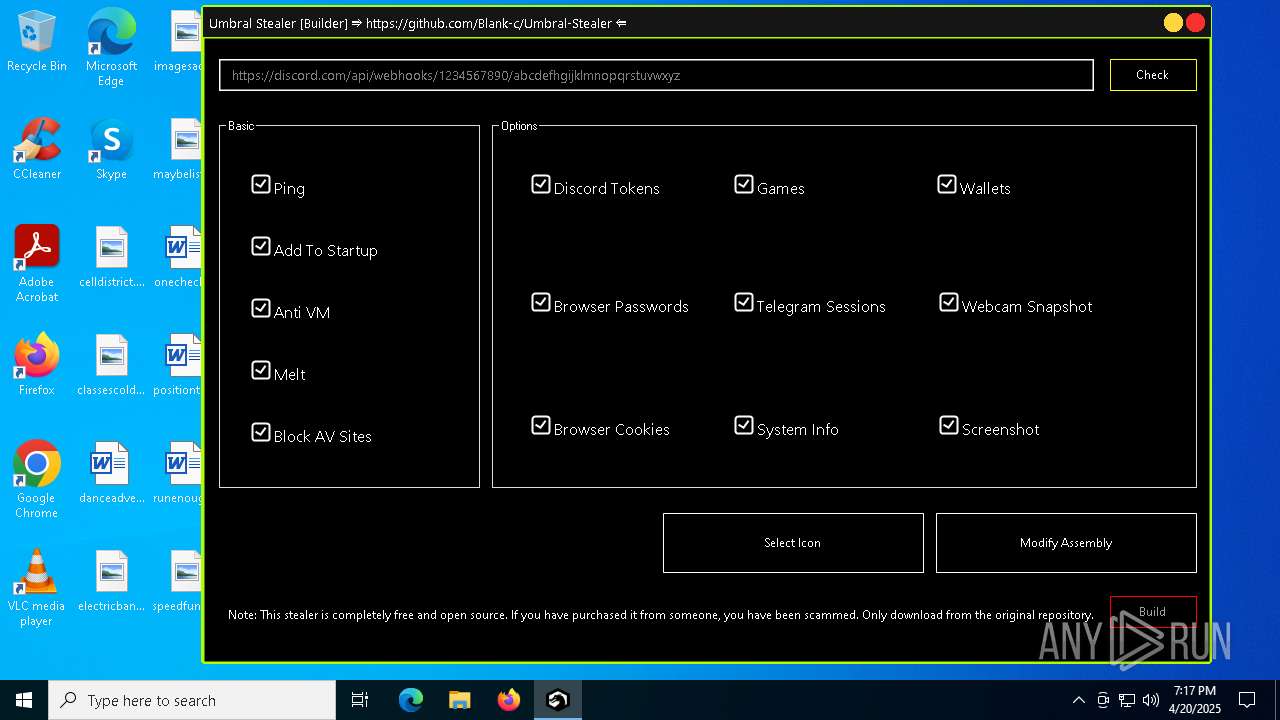The width and height of the screenshot is (1280, 720).
Task: Click the Check button
Action: (1153, 75)
